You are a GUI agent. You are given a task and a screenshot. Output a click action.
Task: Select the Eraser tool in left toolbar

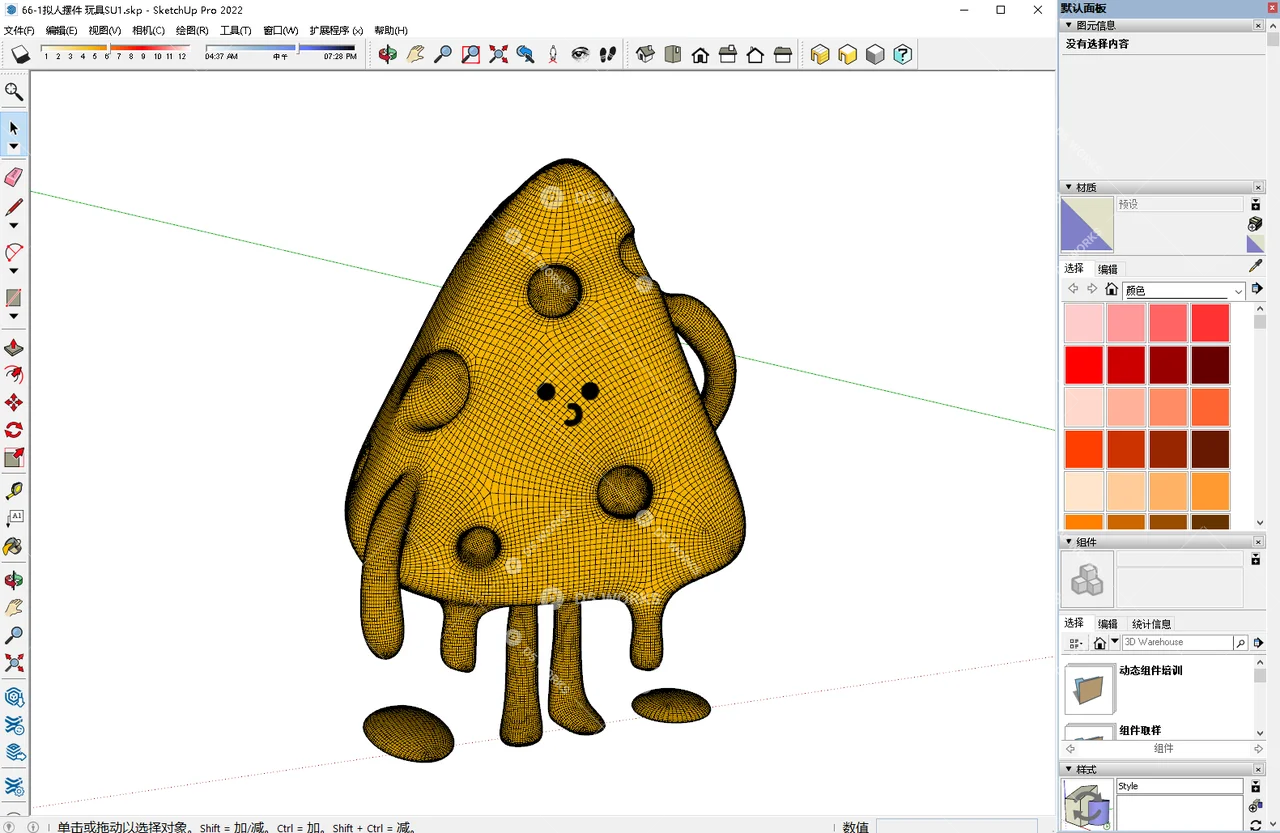pyautogui.click(x=13, y=177)
